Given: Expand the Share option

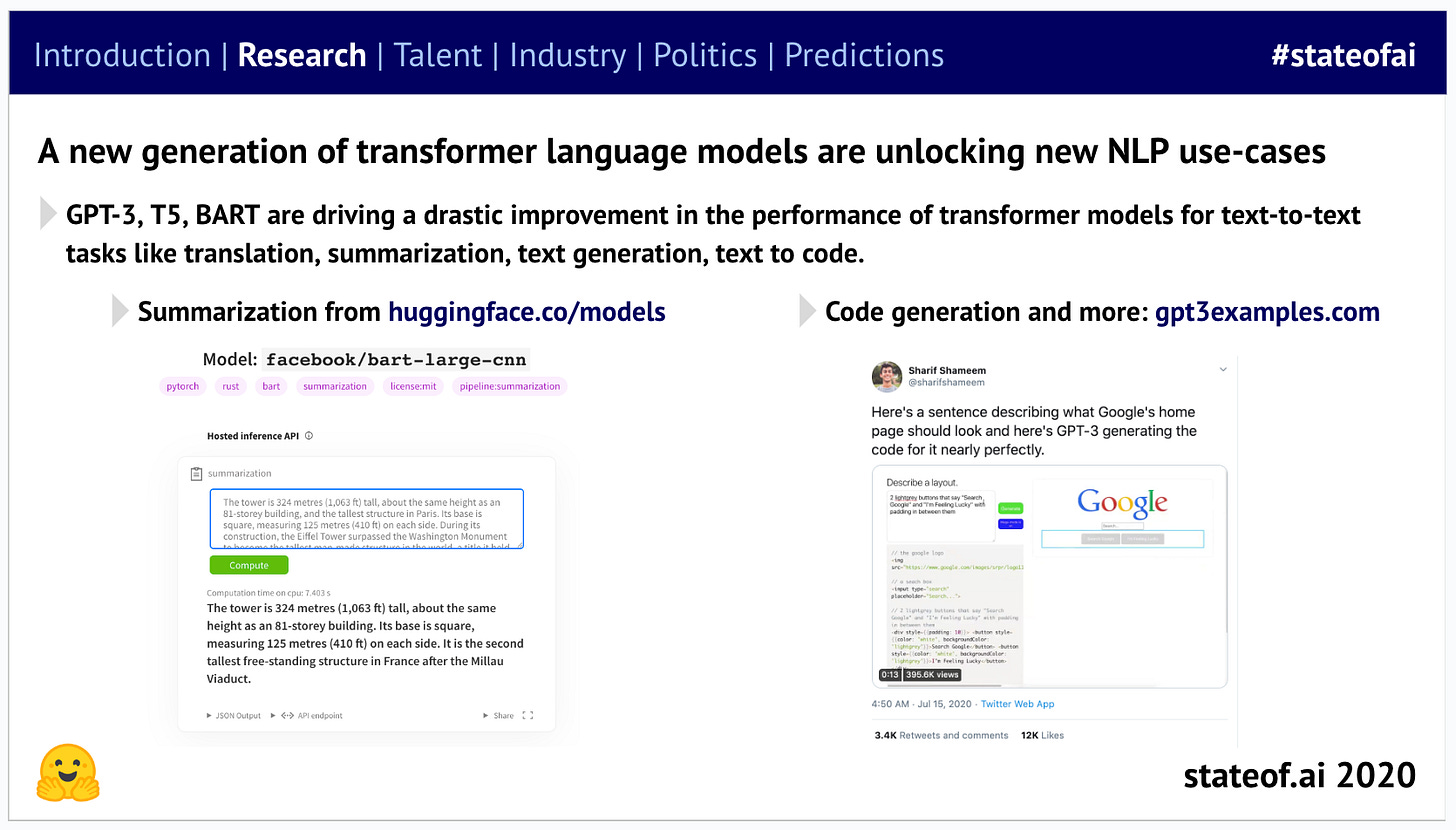Looking at the screenshot, I should click(x=498, y=715).
